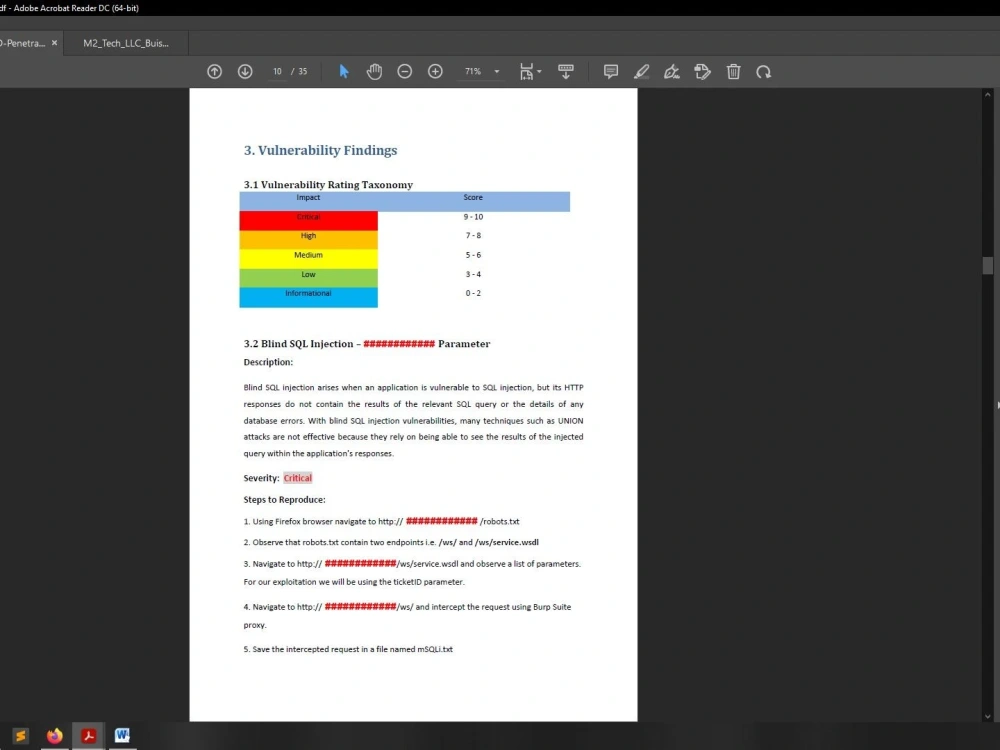The width and height of the screenshot is (1000, 750).
Task: Click the '0 - 2' score cell
Action: [x=473, y=293]
